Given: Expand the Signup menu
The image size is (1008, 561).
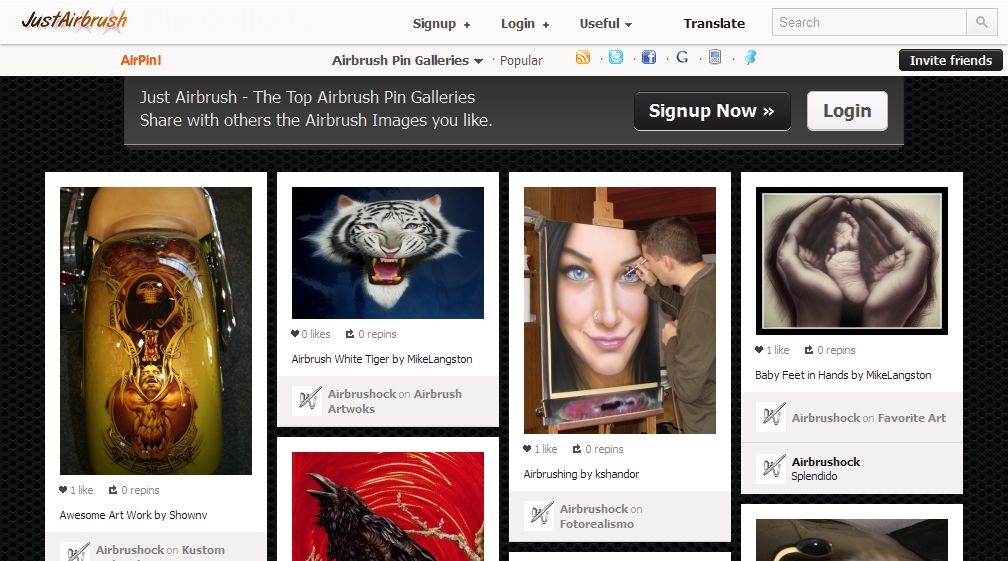Looking at the screenshot, I should 441,24.
